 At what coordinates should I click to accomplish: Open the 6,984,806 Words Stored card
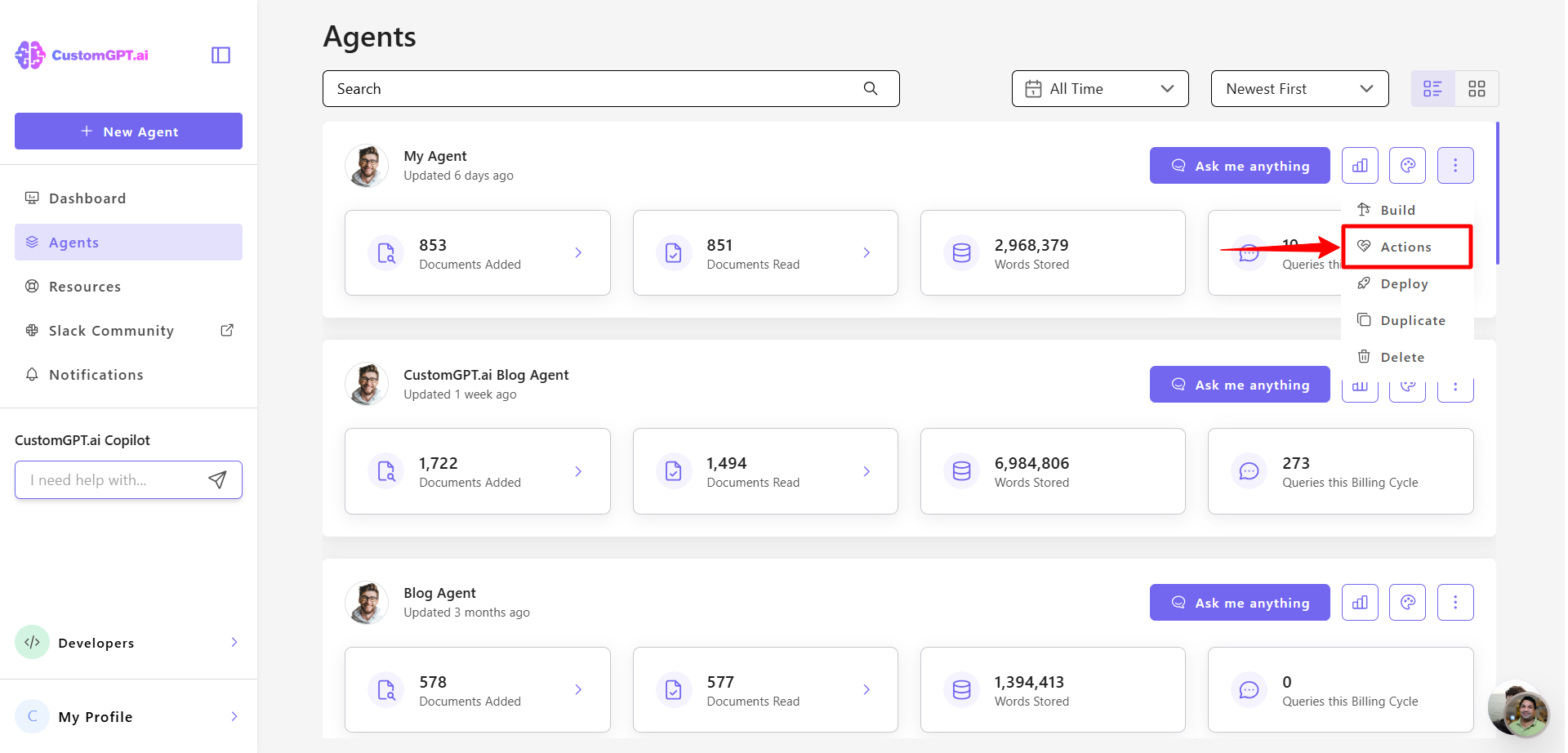(x=1053, y=471)
